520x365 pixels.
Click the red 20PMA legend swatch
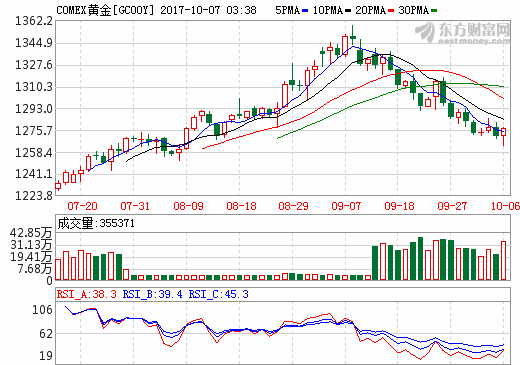pos(391,11)
